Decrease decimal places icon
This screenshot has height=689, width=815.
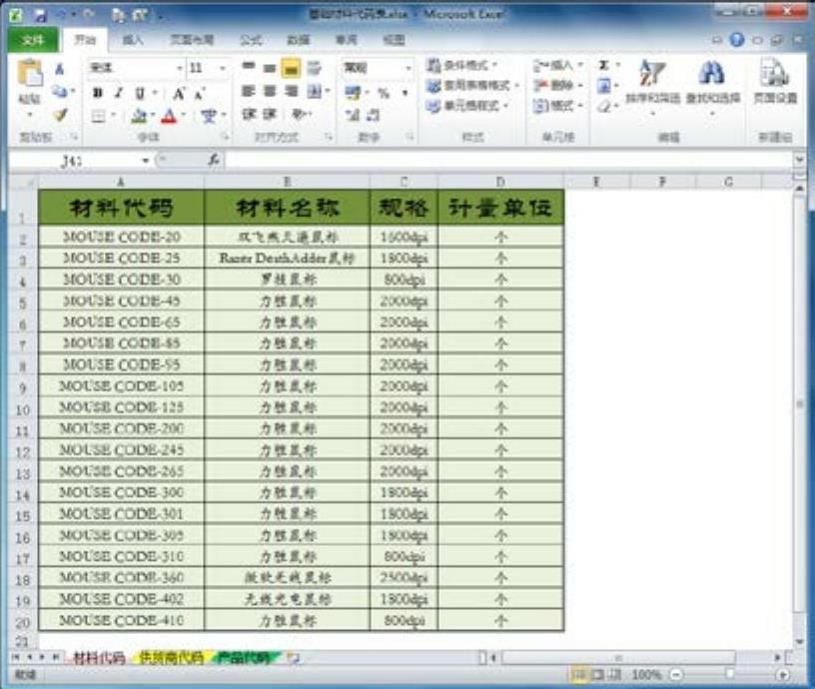[x=373, y=115]
